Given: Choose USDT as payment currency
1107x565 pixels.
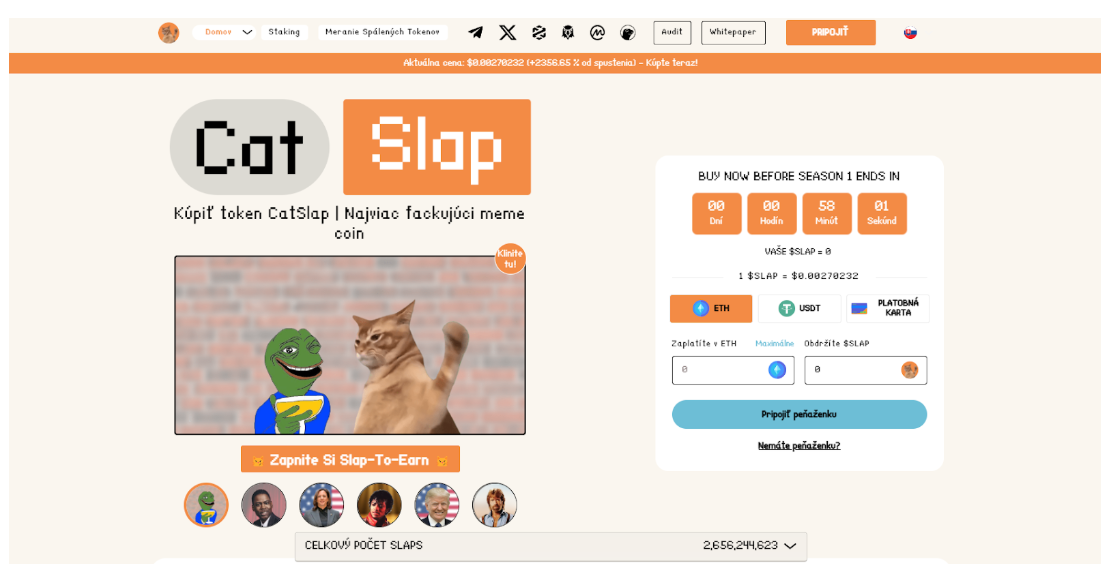Looking at the screenshot, I should coord(799,309).
